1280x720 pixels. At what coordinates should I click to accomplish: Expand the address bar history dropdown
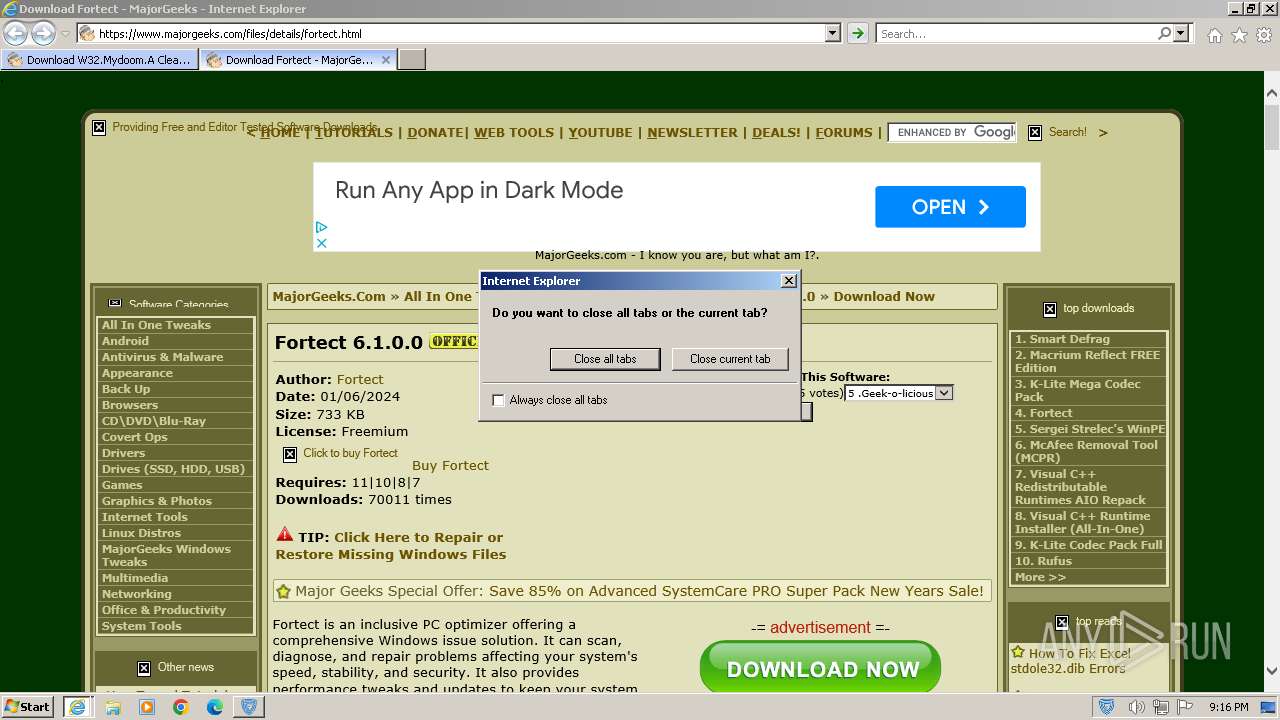[833, 33]
